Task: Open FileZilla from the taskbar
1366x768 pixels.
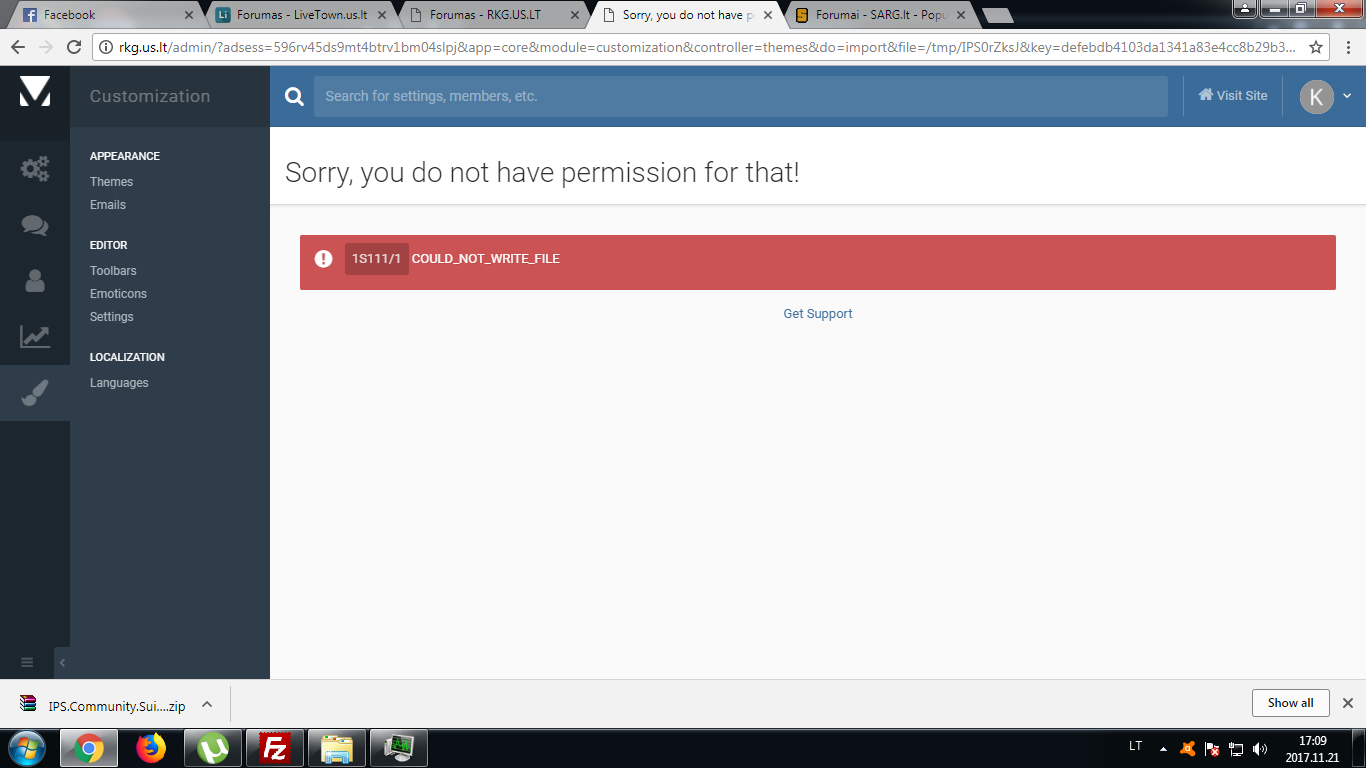Action: point(275,748)
